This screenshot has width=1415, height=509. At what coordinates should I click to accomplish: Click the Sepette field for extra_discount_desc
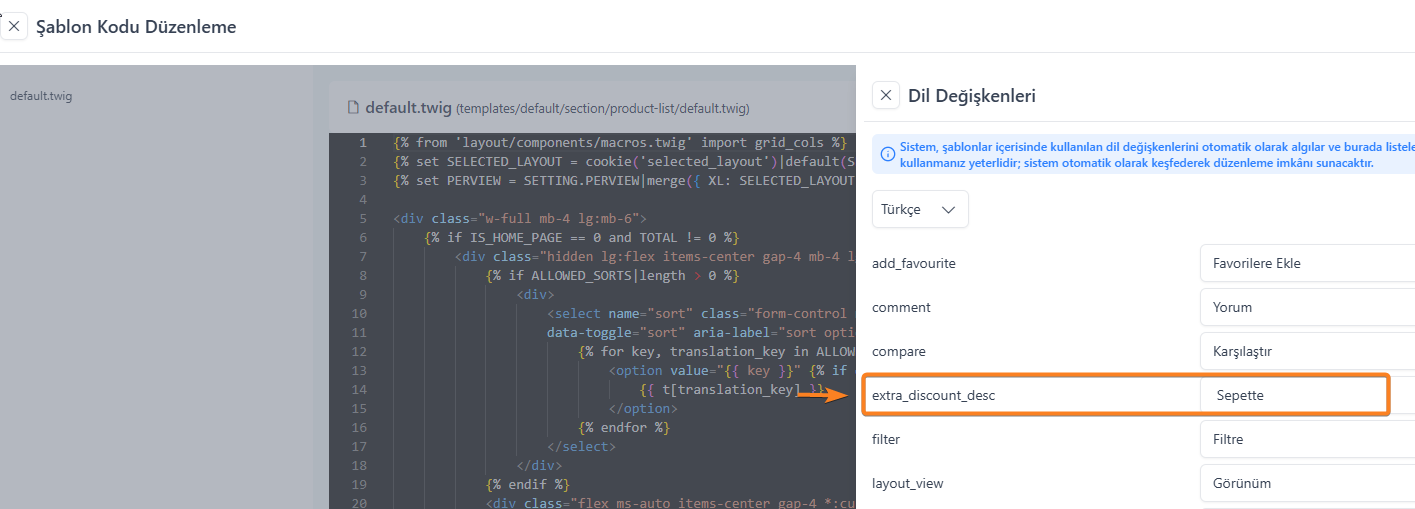coord(1296,395)
